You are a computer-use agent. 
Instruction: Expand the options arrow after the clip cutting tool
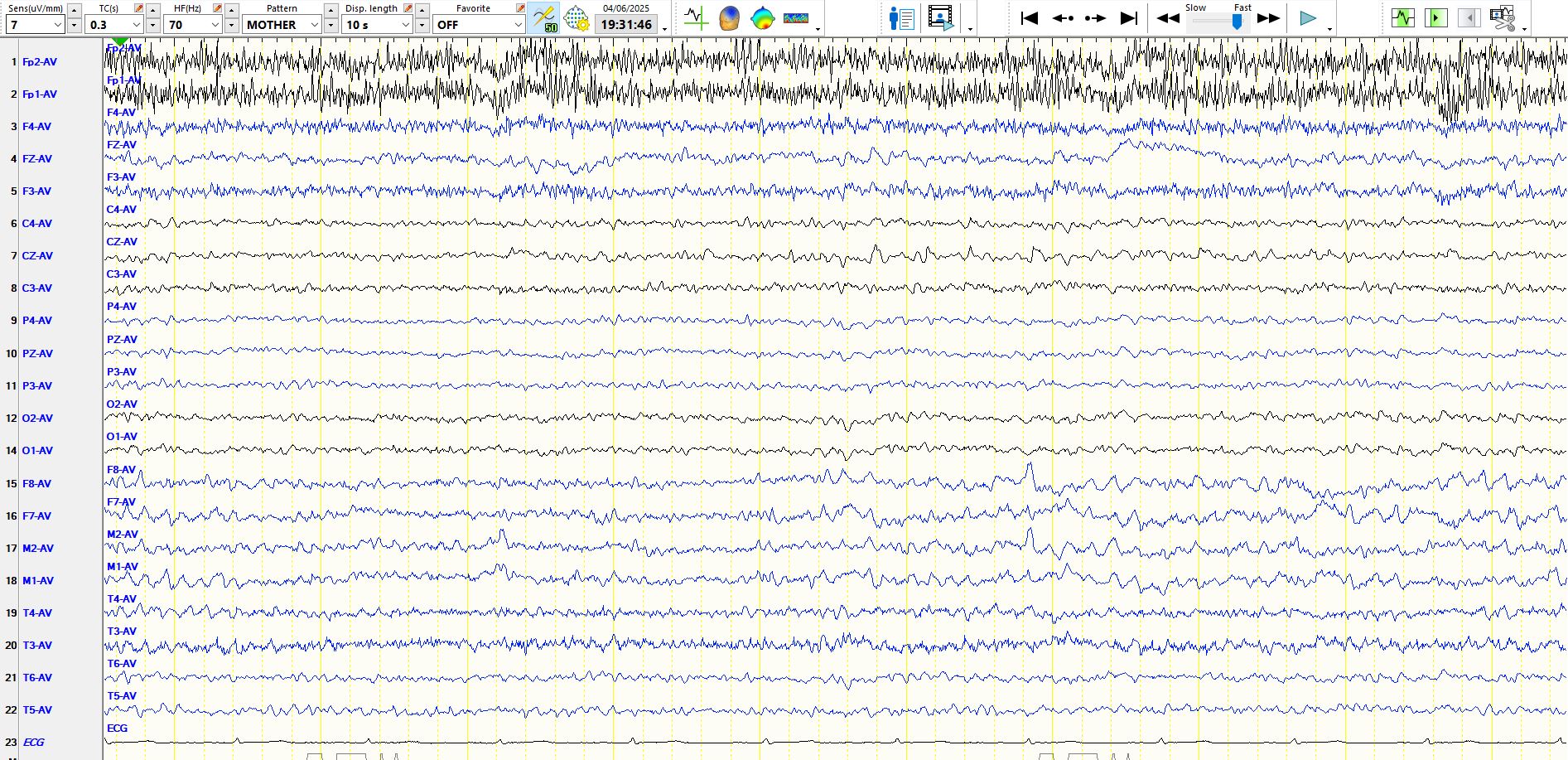click(1524, 29)
